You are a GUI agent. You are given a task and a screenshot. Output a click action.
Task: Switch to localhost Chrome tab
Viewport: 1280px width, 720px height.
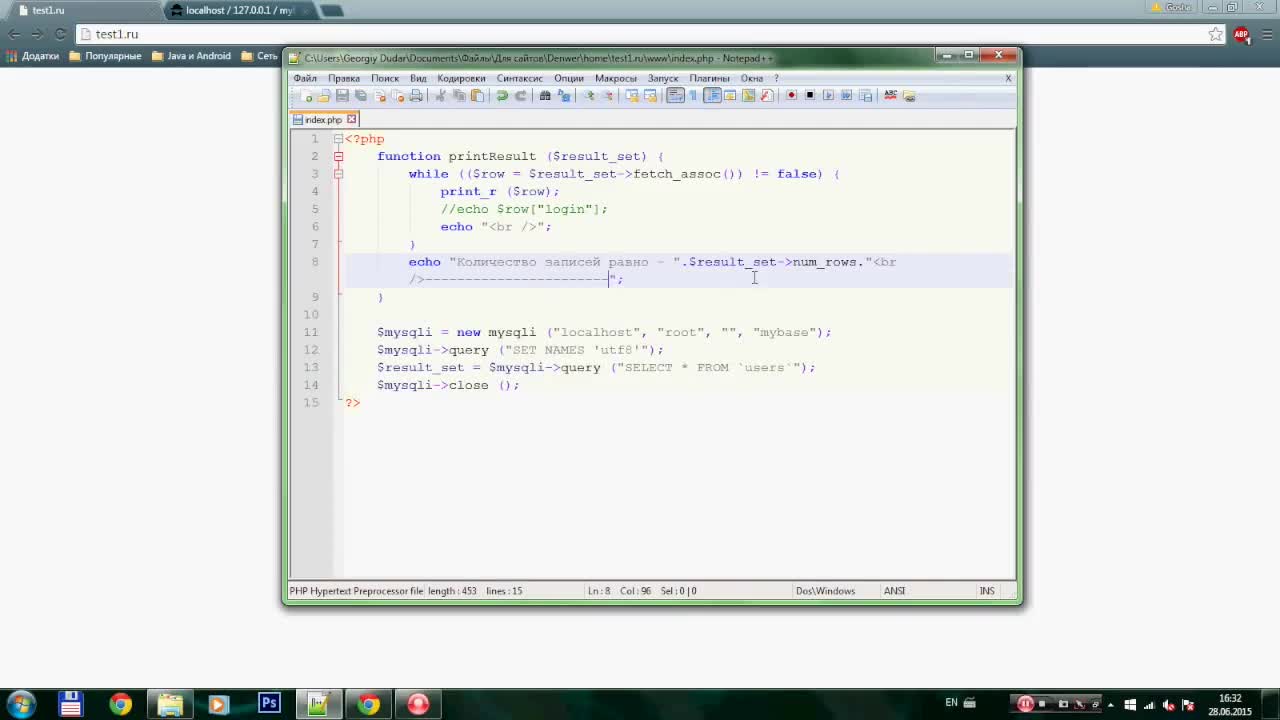pyautogui.click(x=240, y=10)
